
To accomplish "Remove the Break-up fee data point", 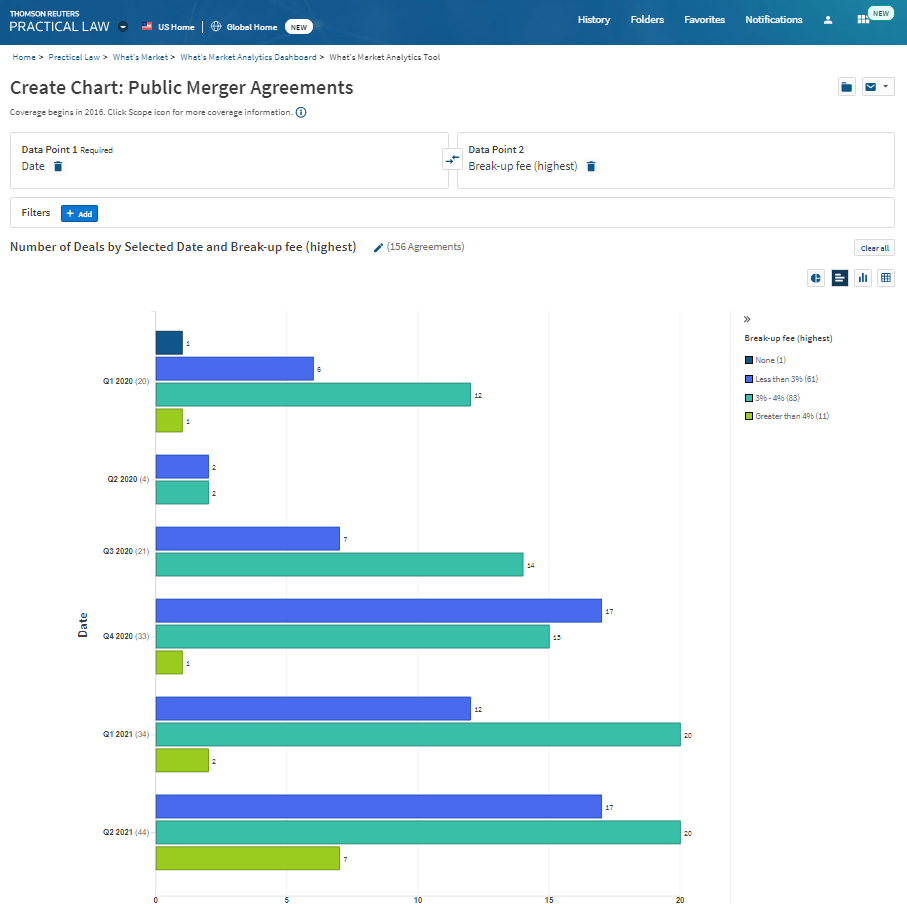I will 591,166.
